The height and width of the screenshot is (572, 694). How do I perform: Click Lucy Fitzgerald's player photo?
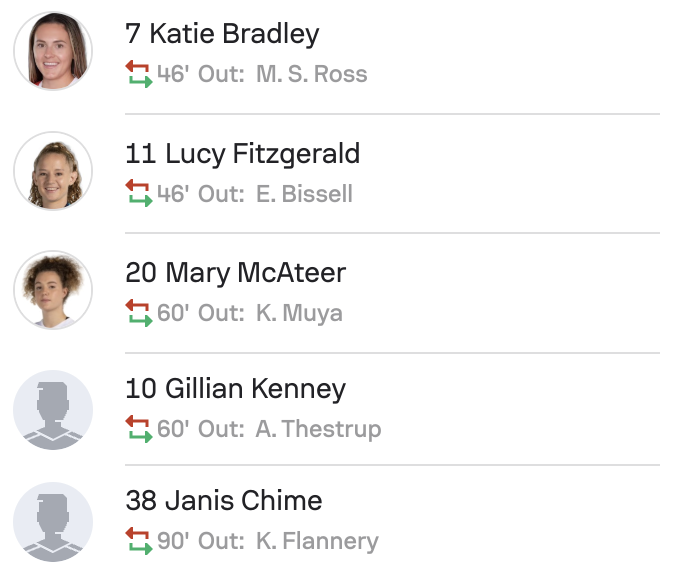click(53, 171)
